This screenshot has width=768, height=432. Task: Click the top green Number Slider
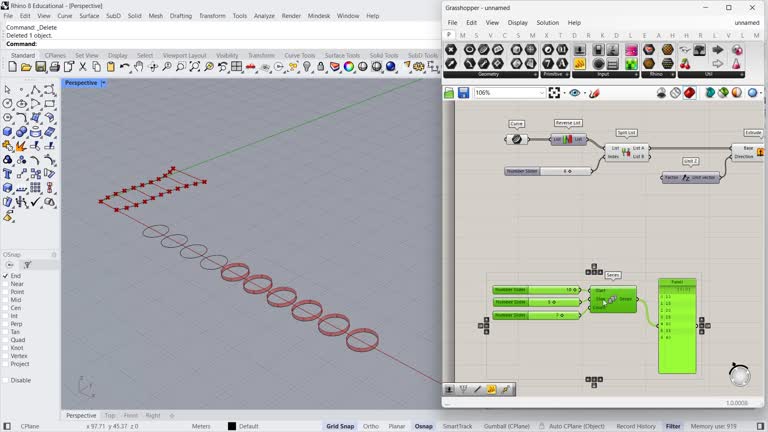pos(537,290)
